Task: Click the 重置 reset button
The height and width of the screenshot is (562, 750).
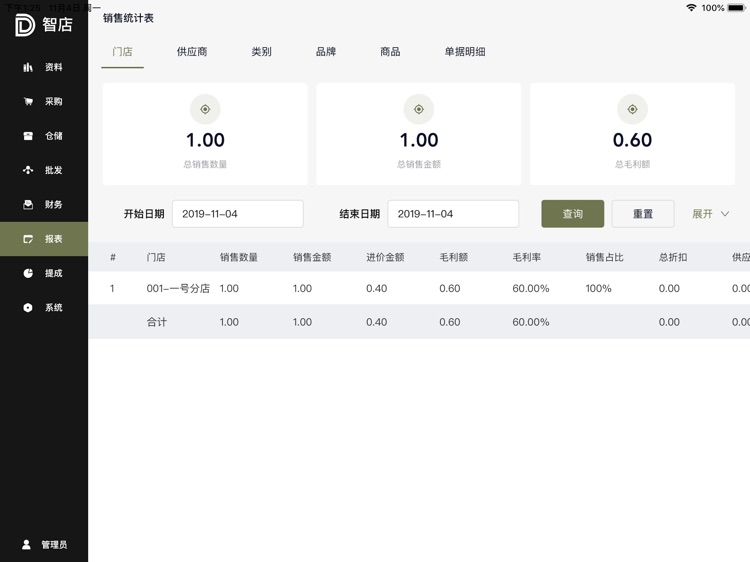Action: click(x=643, y=214)
